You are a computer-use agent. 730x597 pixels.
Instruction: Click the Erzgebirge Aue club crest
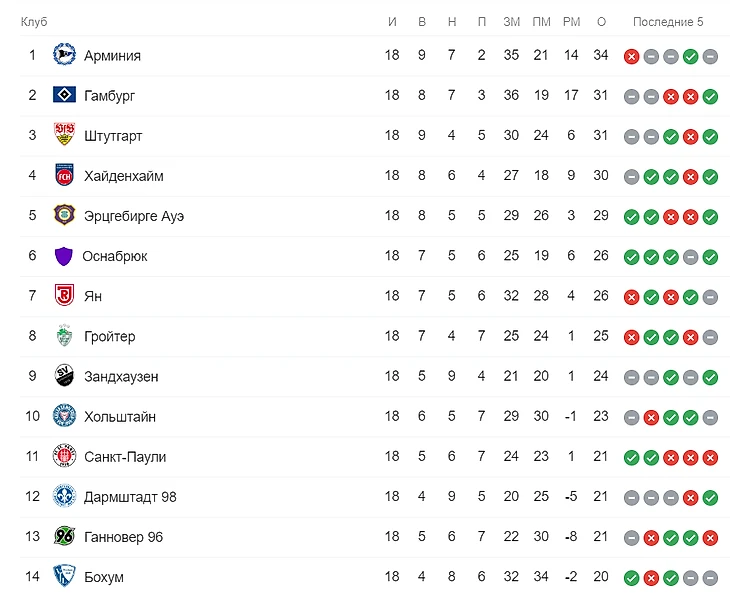64,216
